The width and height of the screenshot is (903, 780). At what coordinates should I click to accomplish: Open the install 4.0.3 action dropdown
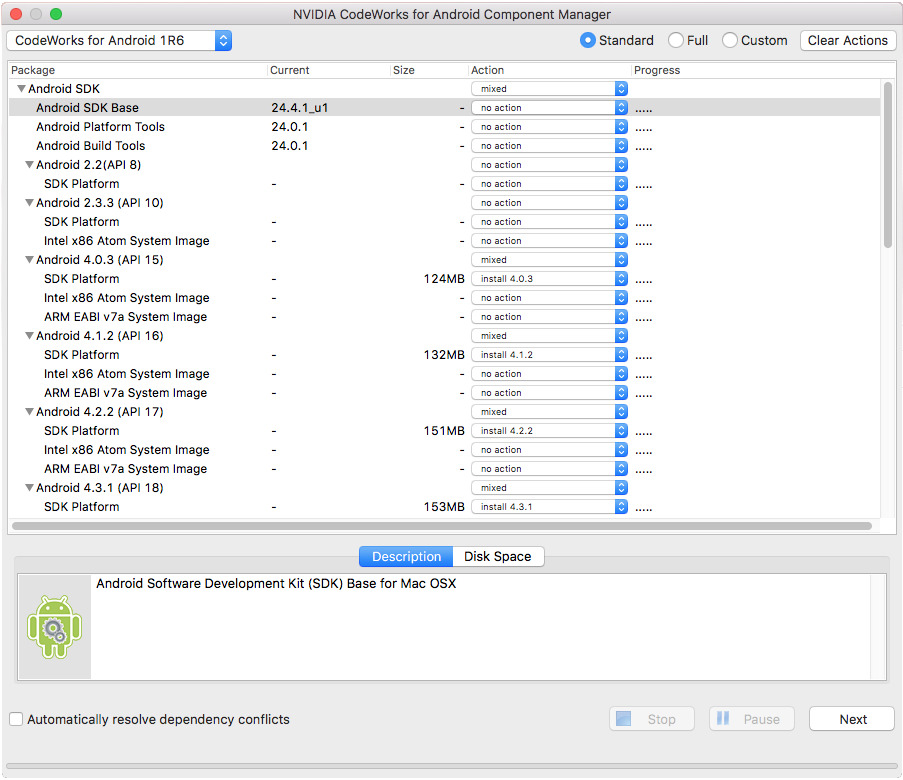coord(621,278)
